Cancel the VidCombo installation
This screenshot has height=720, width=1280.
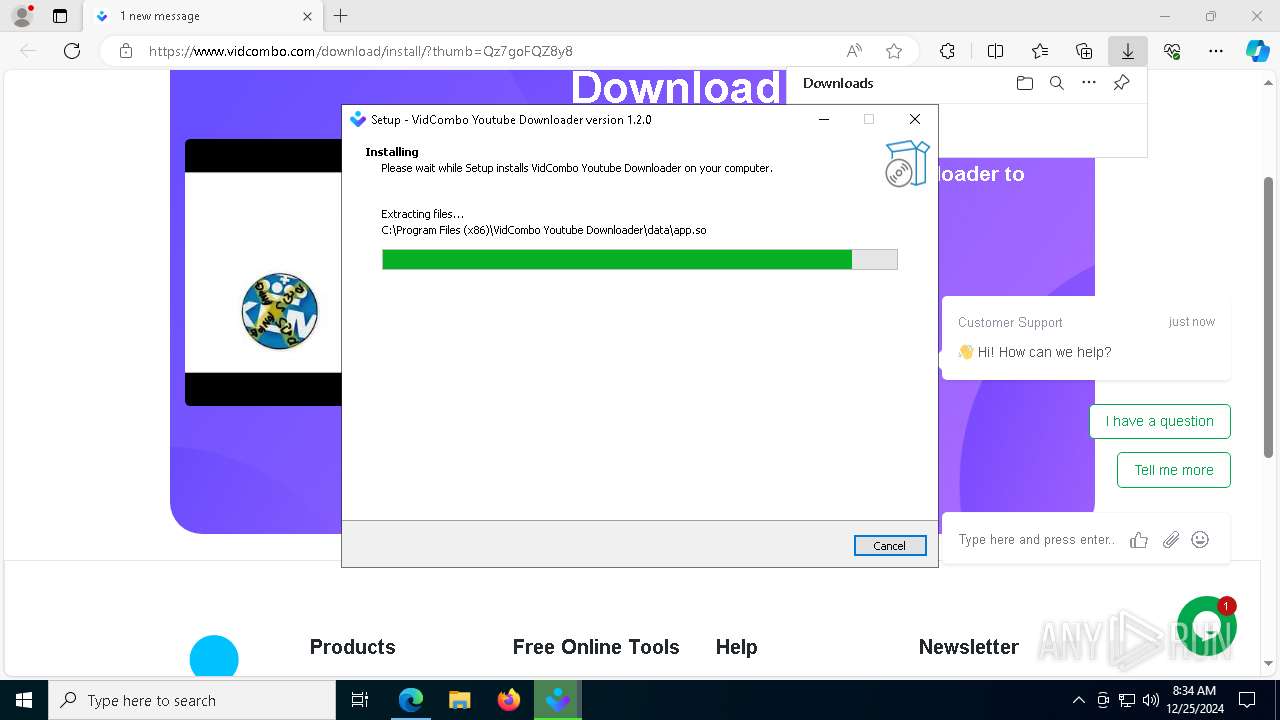point(890,545)
